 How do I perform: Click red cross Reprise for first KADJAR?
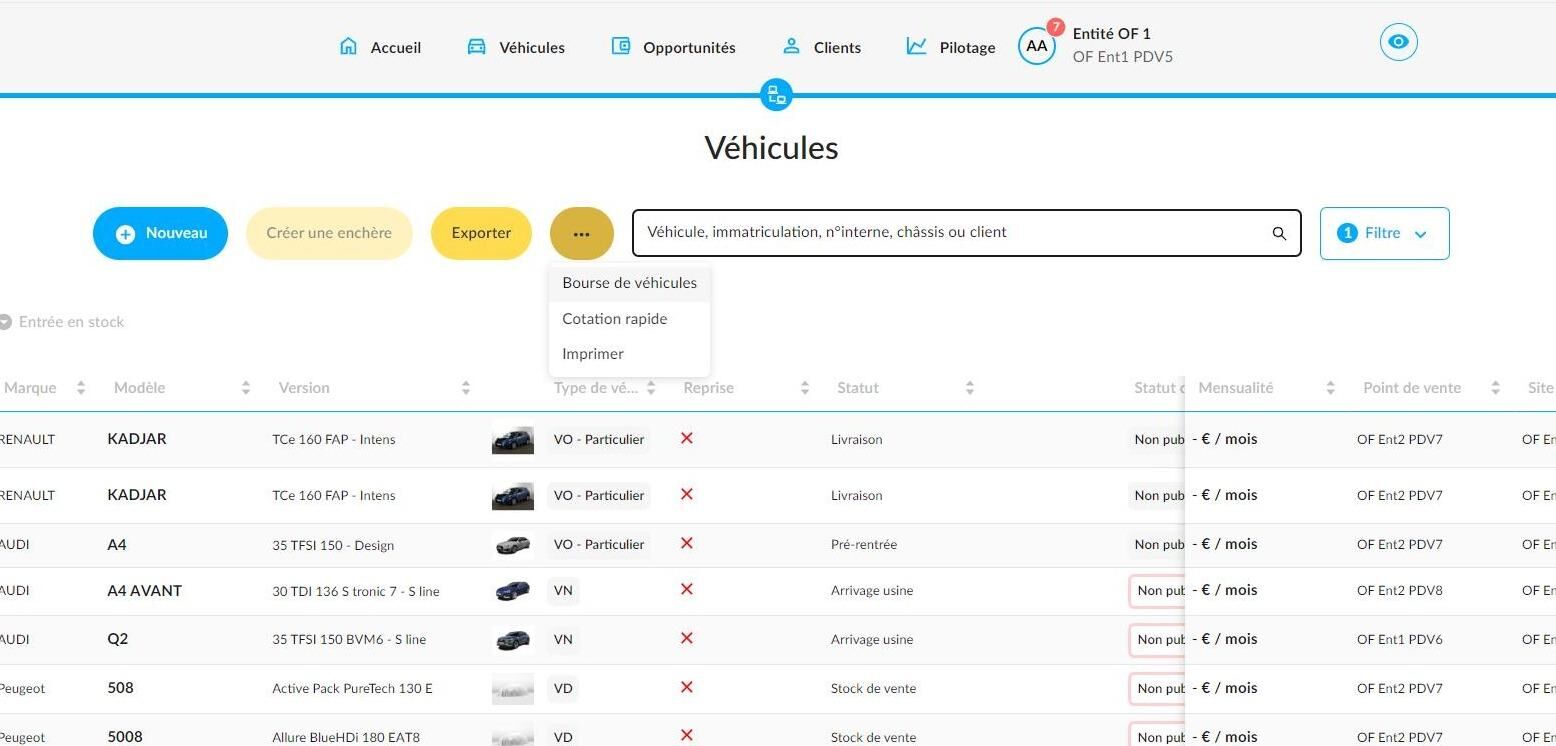coord(686,438)
